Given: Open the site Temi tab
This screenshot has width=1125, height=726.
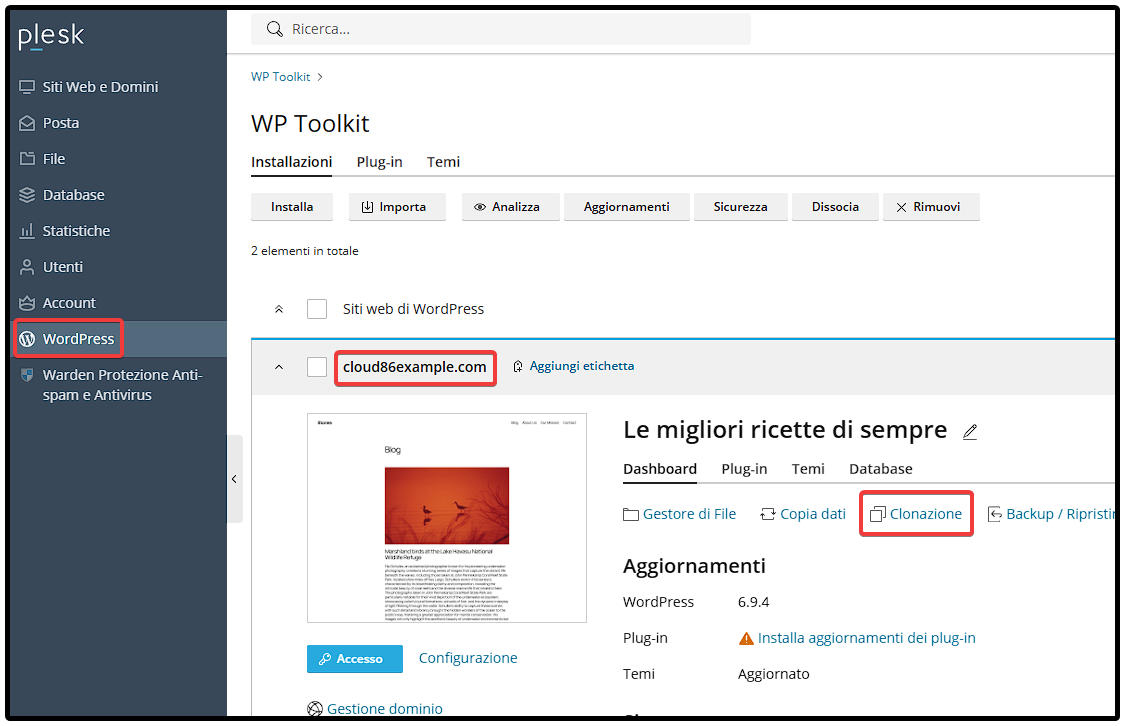Looking at the screenshot, I should tap(808, 469).
